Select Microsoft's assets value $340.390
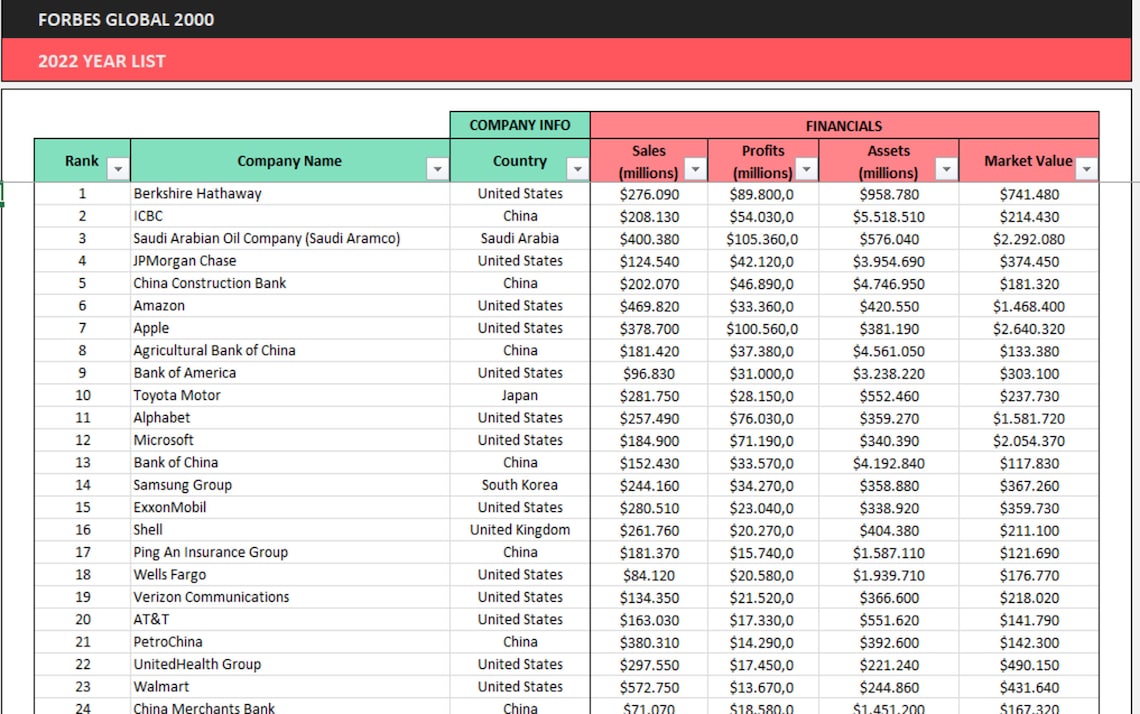Image resolution: width=1140 pixels, height=714 pixels. 888,439
